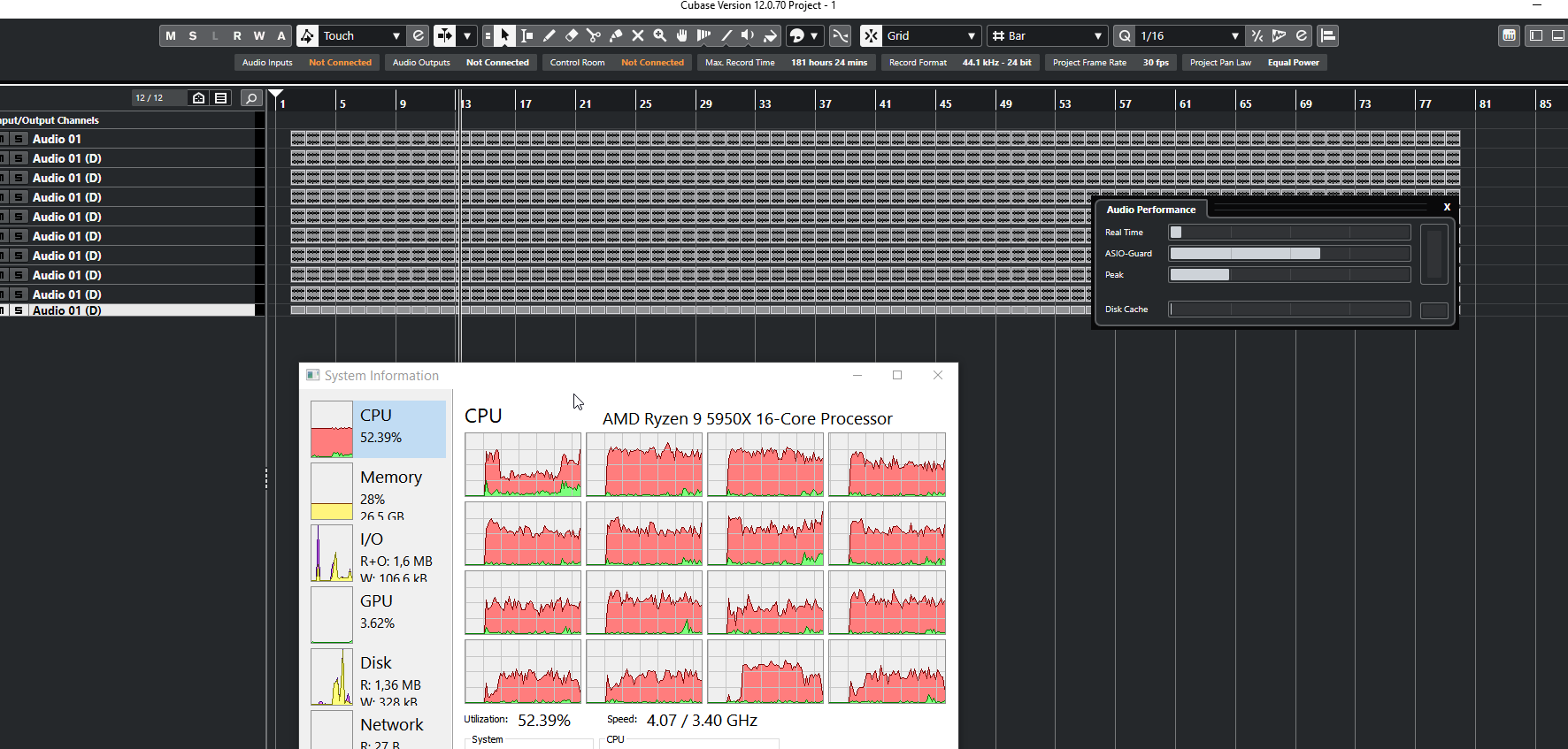The height and width of the screenshot is (749, 1568).
Task: Deactivate all Mute states with M
Action: (171, 35)
